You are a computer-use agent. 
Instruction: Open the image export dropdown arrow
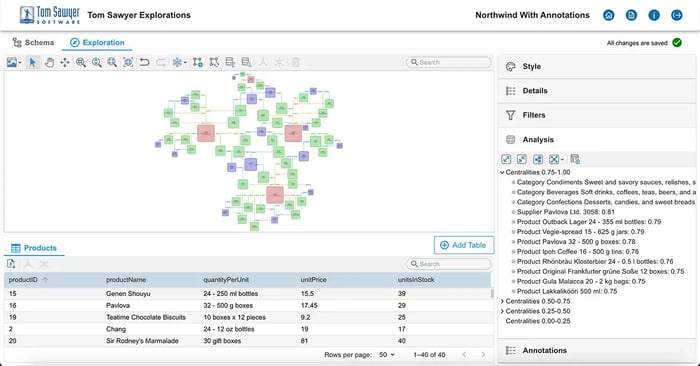[20, 62]
